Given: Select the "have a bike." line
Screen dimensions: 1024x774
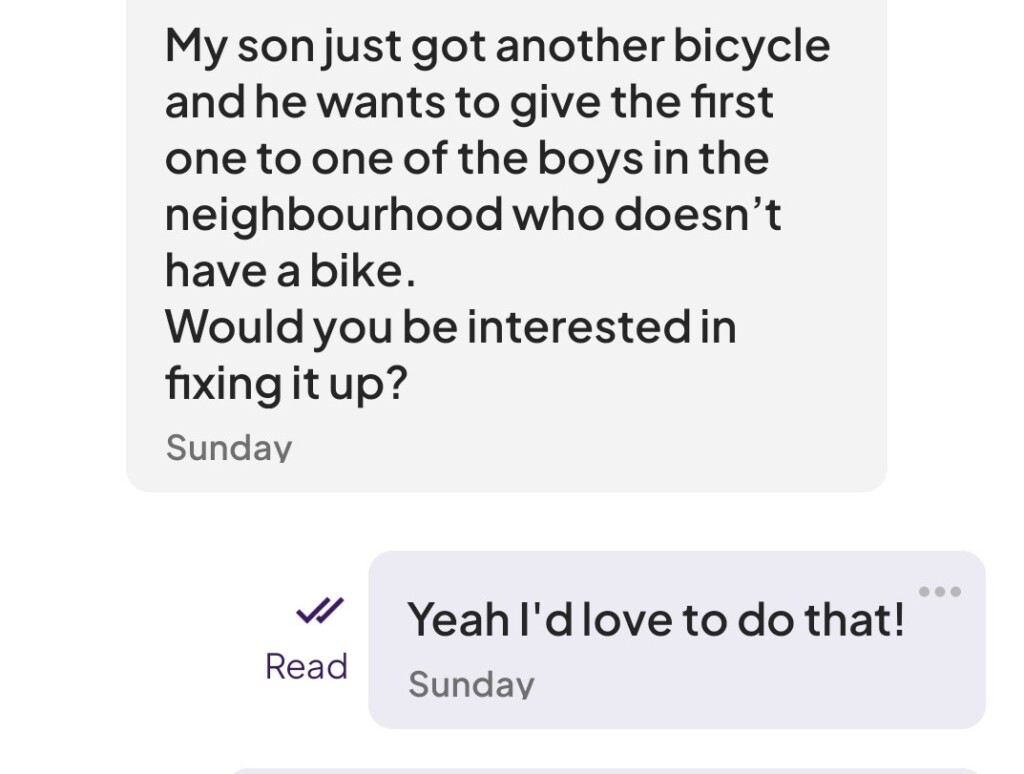Looking at the screenshot, I should click(x=290, y=271).
